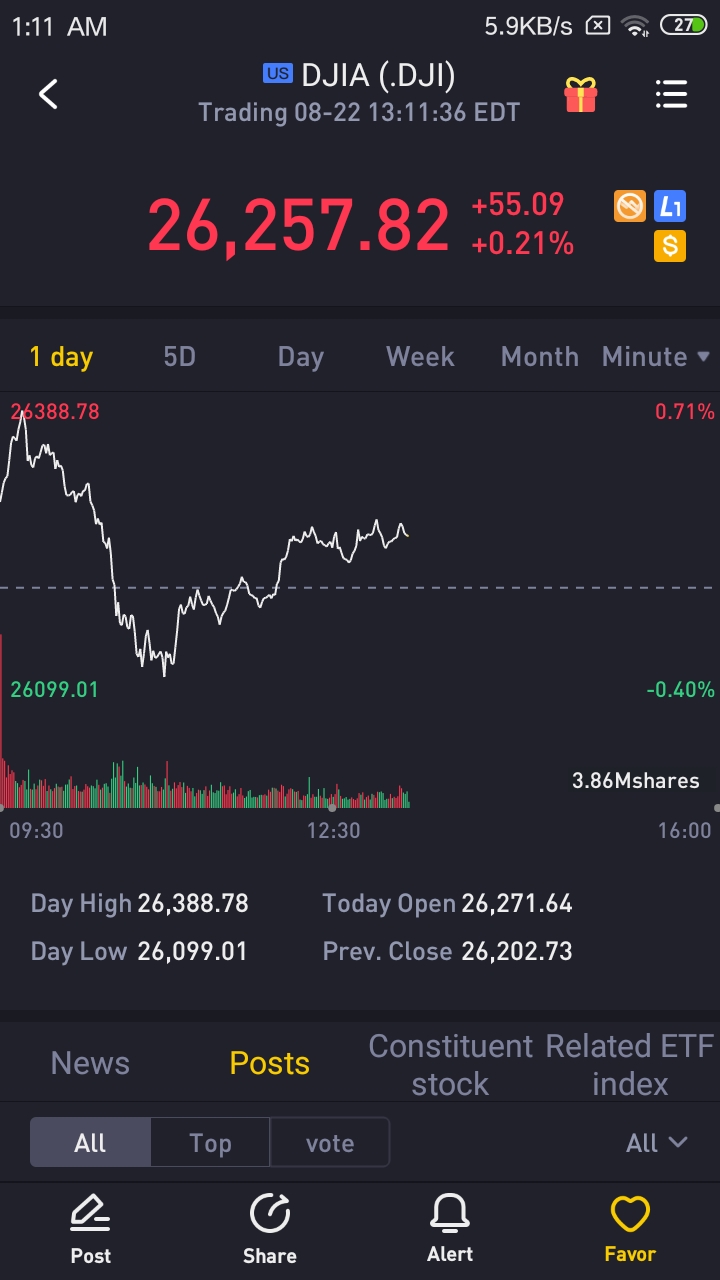This screenshot has height=1280, width=720.
Task: Select the Top posts filter segment
Action: [x=210, y=1143]
